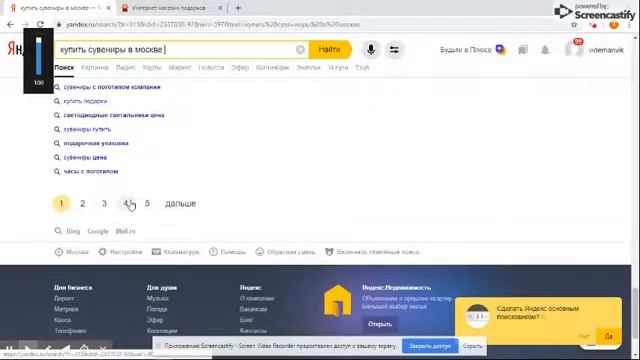Viewport: 640px width, 360px height.
Task: Click the Скрыть link in Screencastify bar
Action: (x=472, y=346)
